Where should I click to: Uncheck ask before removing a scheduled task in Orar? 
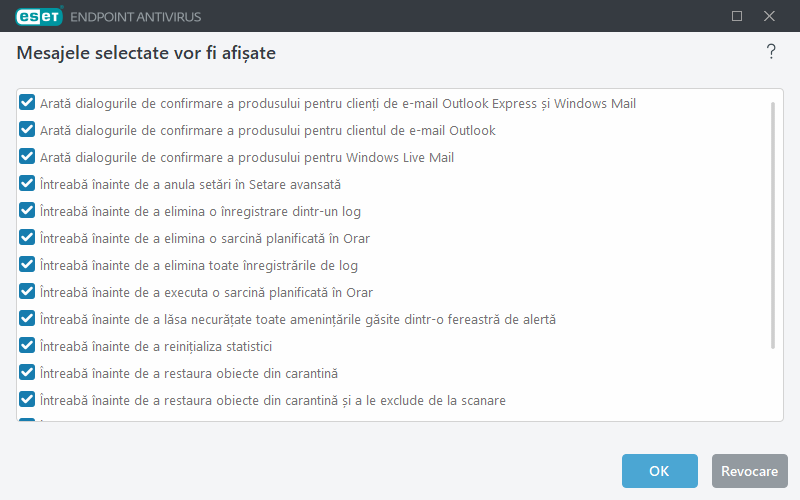coord(27,238)
